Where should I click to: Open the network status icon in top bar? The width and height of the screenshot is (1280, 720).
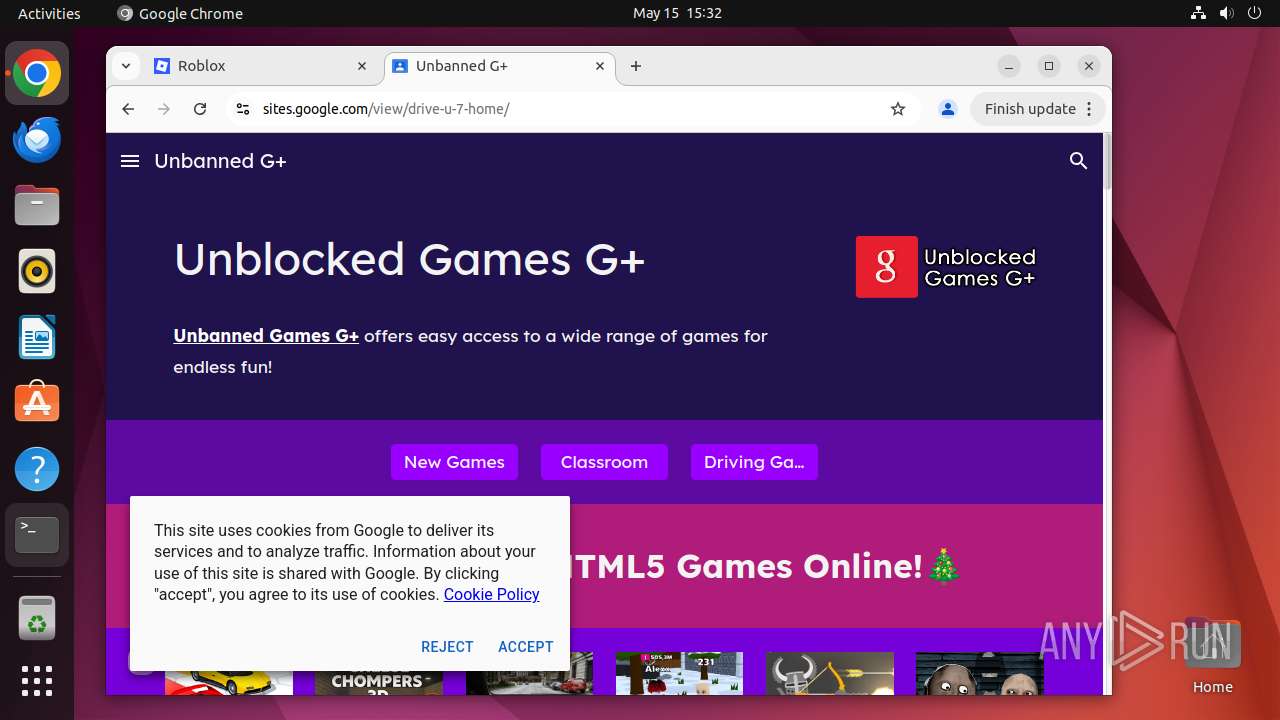pyautogui.click(x=1199, y=13)
